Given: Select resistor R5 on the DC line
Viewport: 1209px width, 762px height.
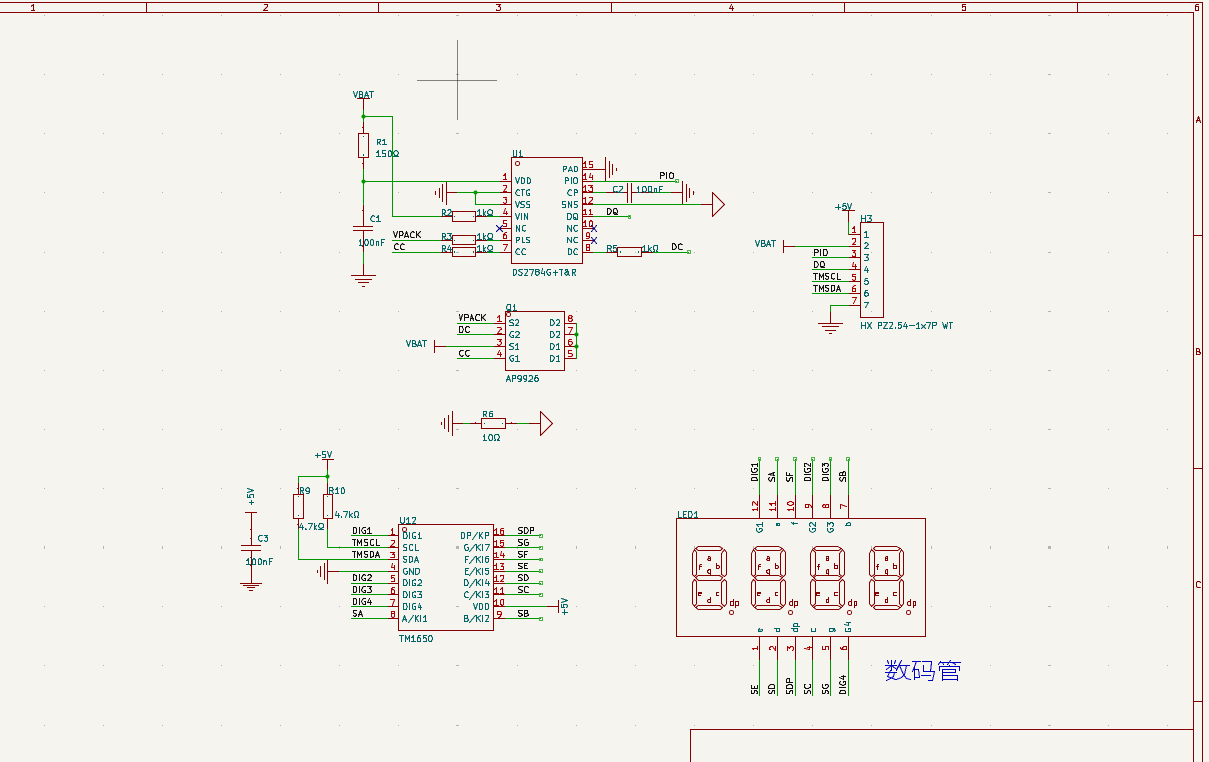Looking at the screenshot, I should [629, 251].
